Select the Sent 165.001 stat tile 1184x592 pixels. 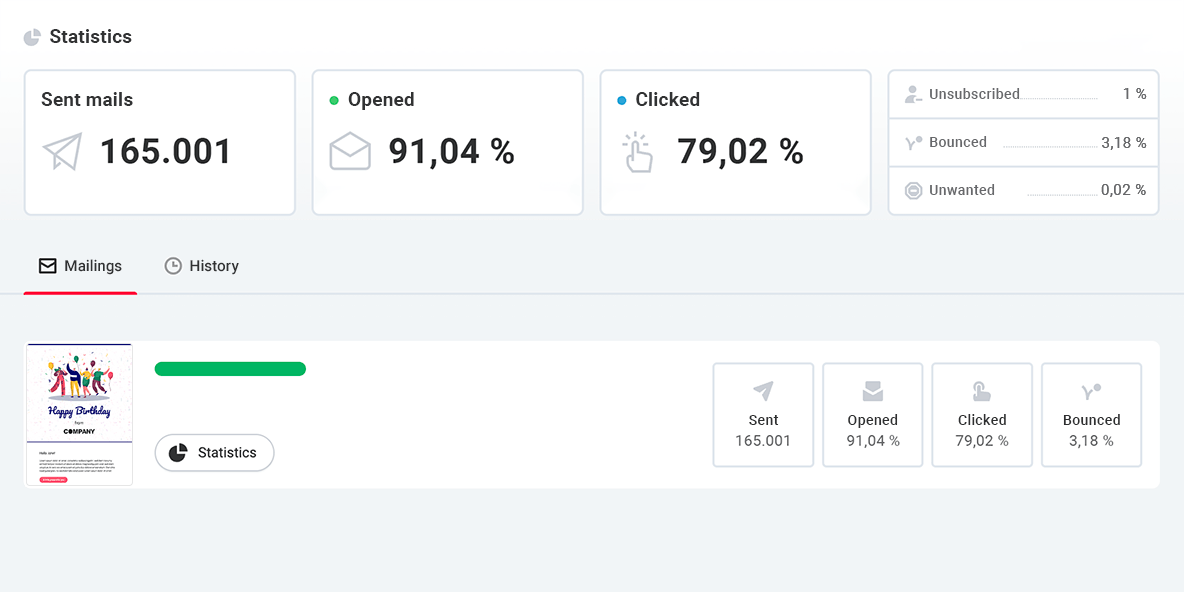tap(762, 415)
